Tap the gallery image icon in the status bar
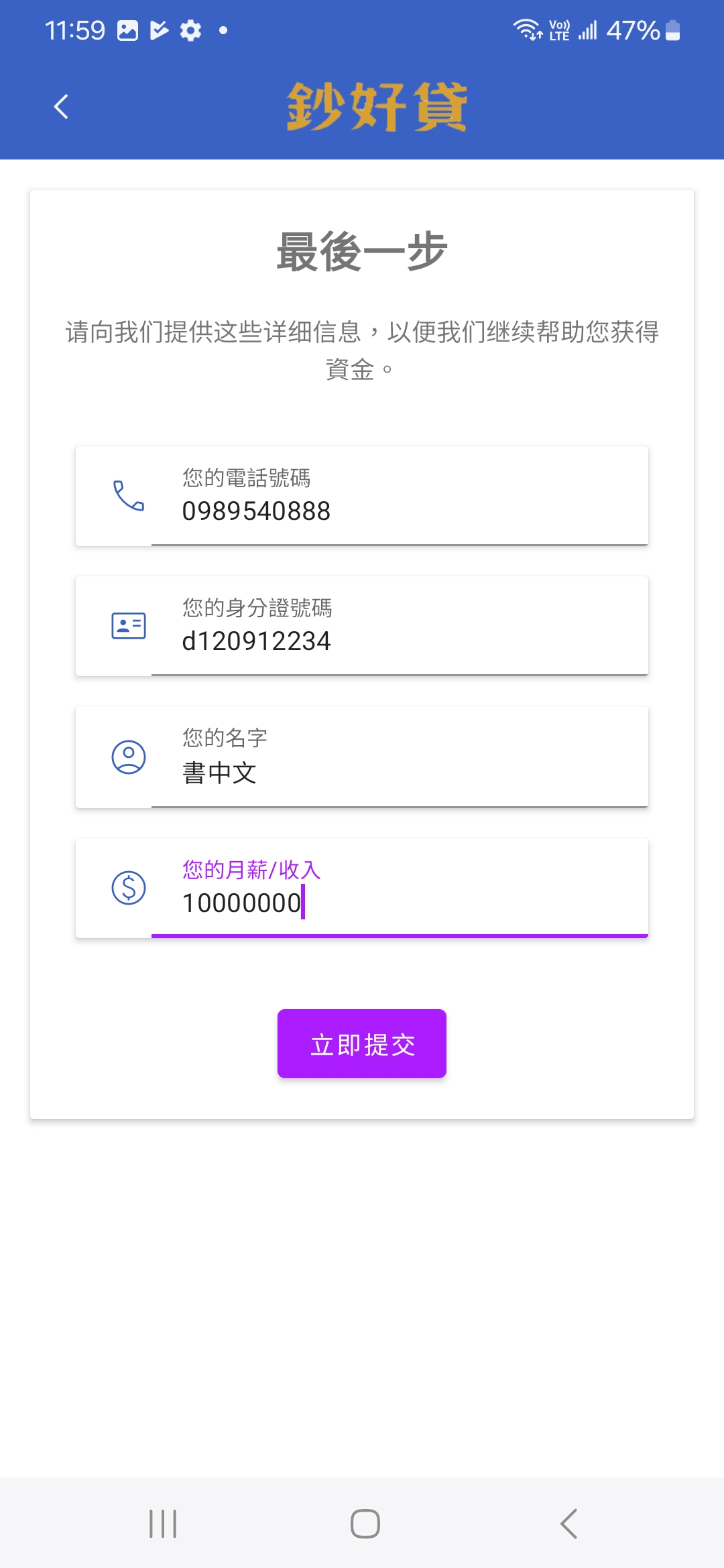724x1568 pixels. [127, 30]
